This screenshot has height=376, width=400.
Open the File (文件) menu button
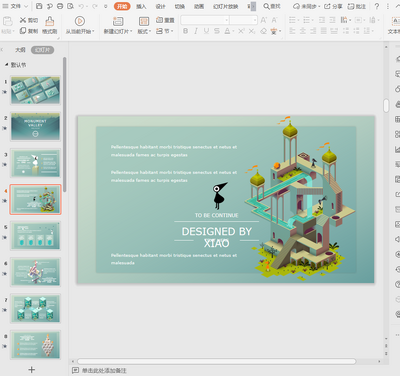12,6
